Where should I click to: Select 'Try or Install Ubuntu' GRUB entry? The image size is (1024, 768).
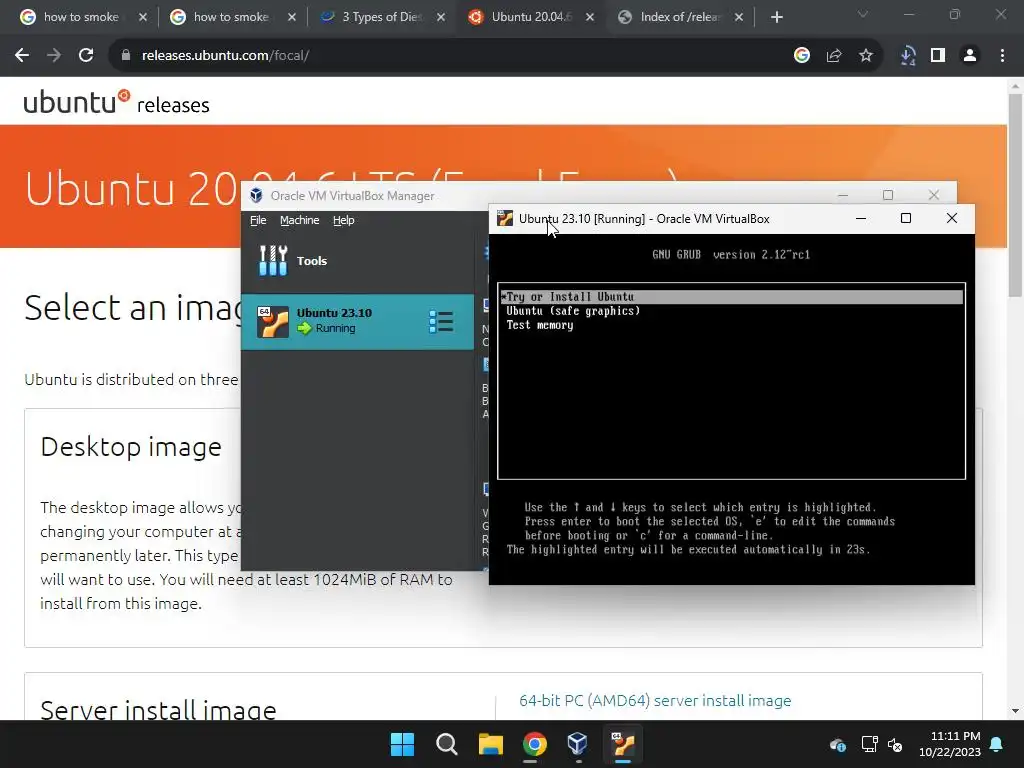(x=731, y=296)
